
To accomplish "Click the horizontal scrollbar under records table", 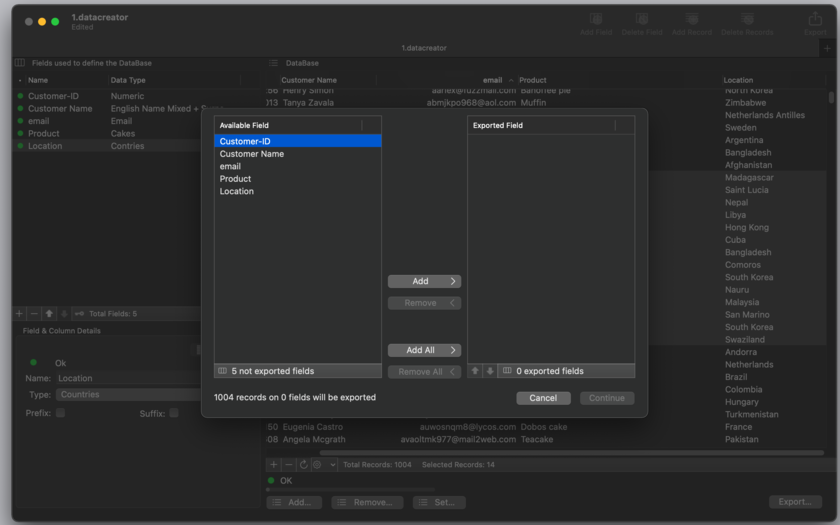I will (571, 453).
